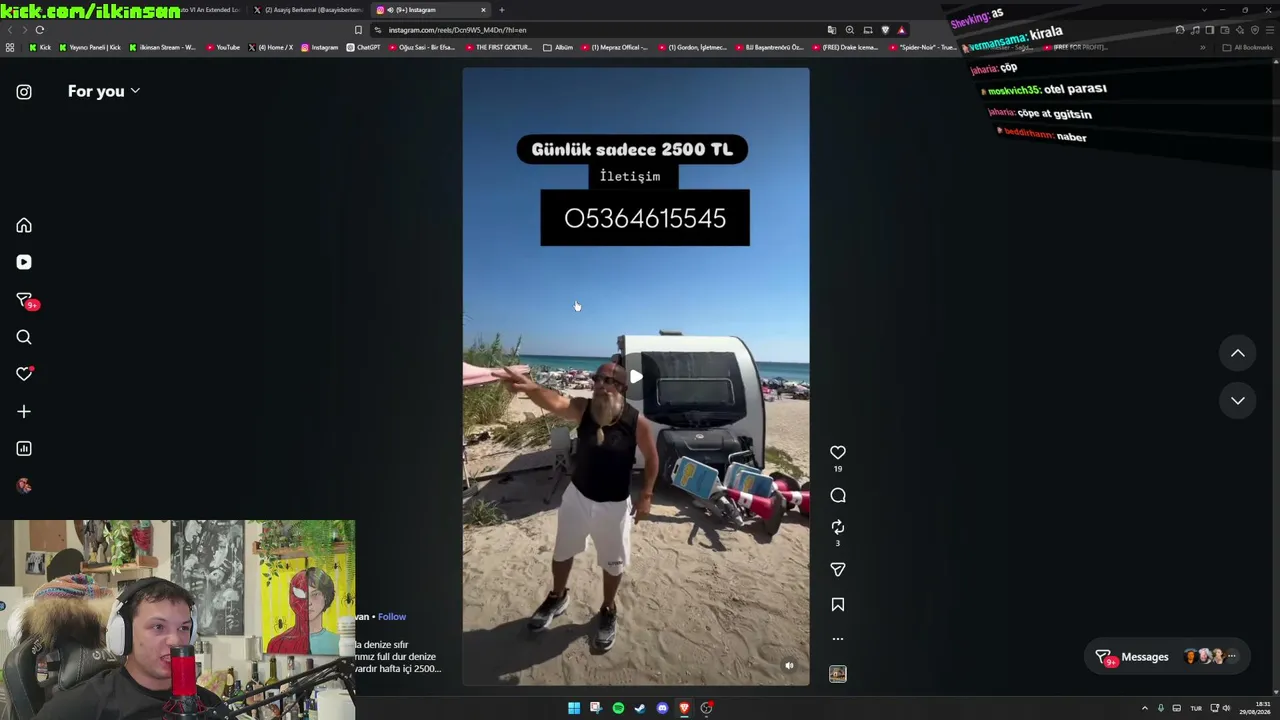Bookmark this page in address bar
Image resolution: width=1280 pixels, height=720 pixels.
[x=358, y=30]
